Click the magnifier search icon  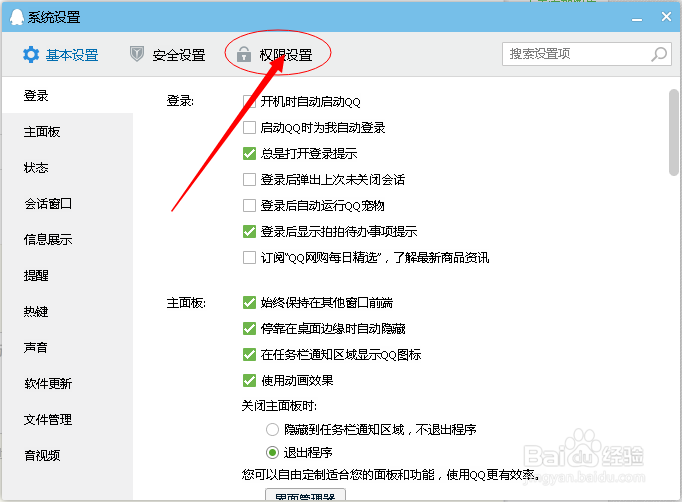point(659,54)
